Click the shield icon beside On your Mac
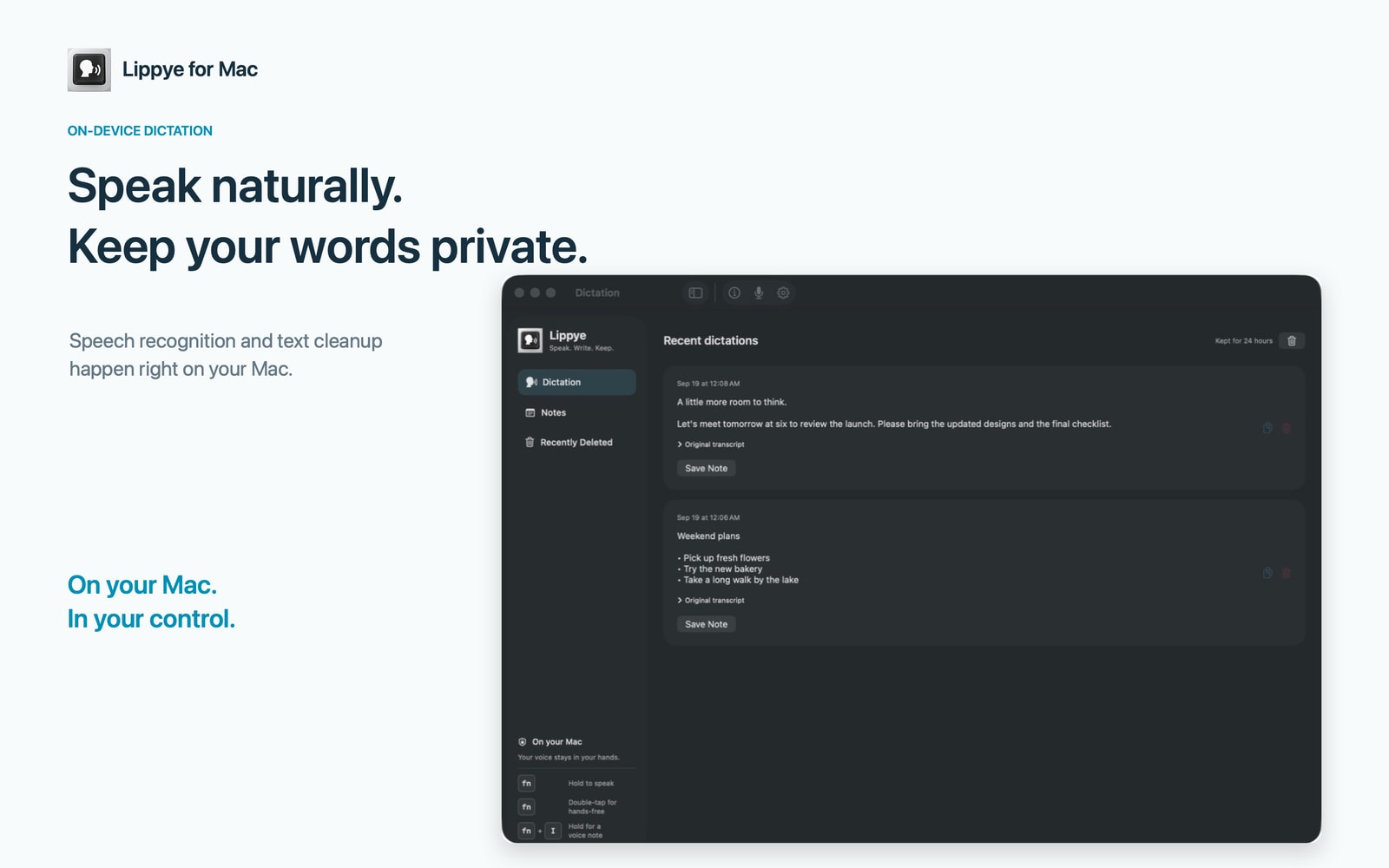 pyautogui.click(x=523, y=742)
